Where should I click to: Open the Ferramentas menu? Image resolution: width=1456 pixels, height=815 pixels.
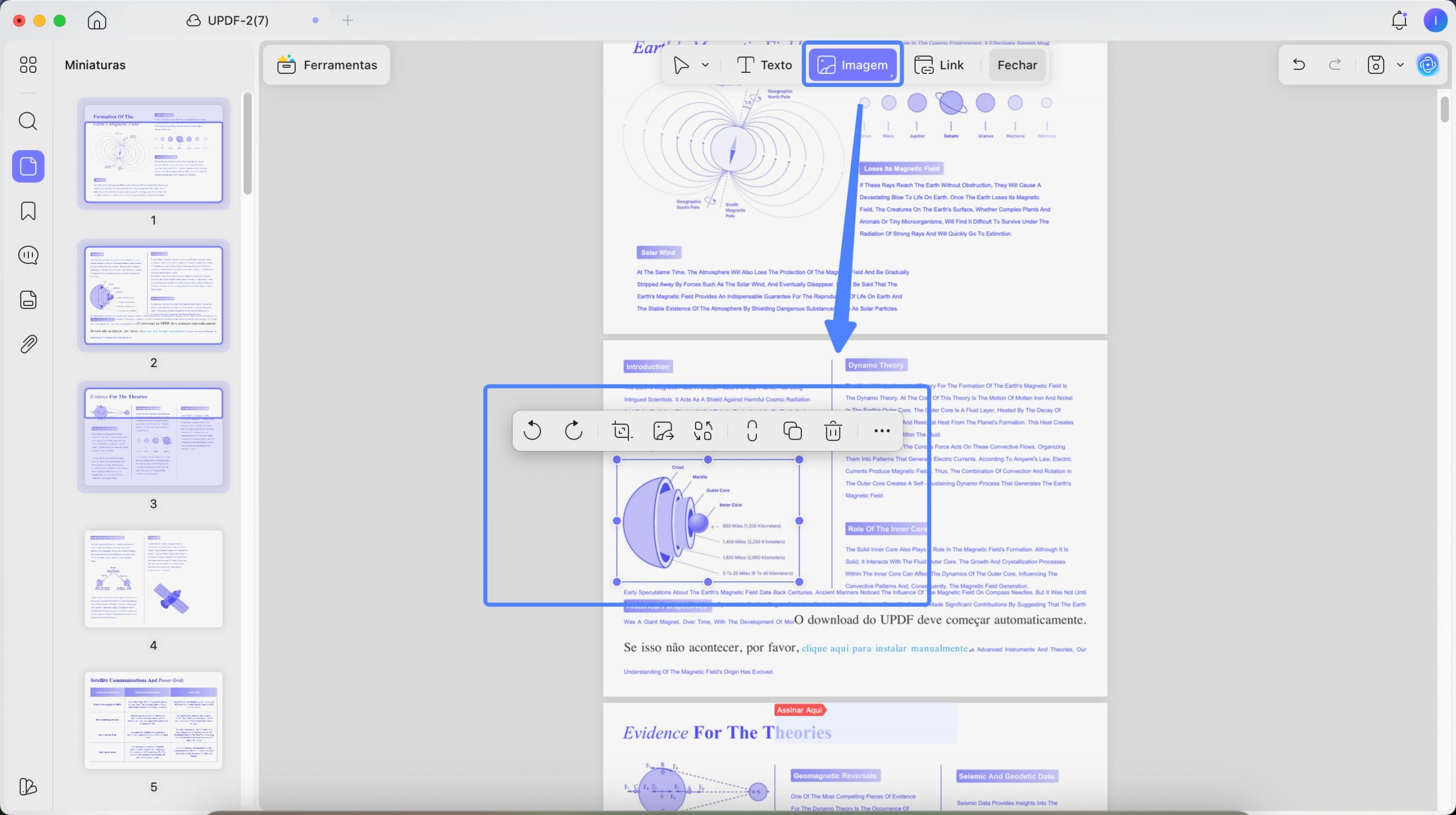coord(327,65)
